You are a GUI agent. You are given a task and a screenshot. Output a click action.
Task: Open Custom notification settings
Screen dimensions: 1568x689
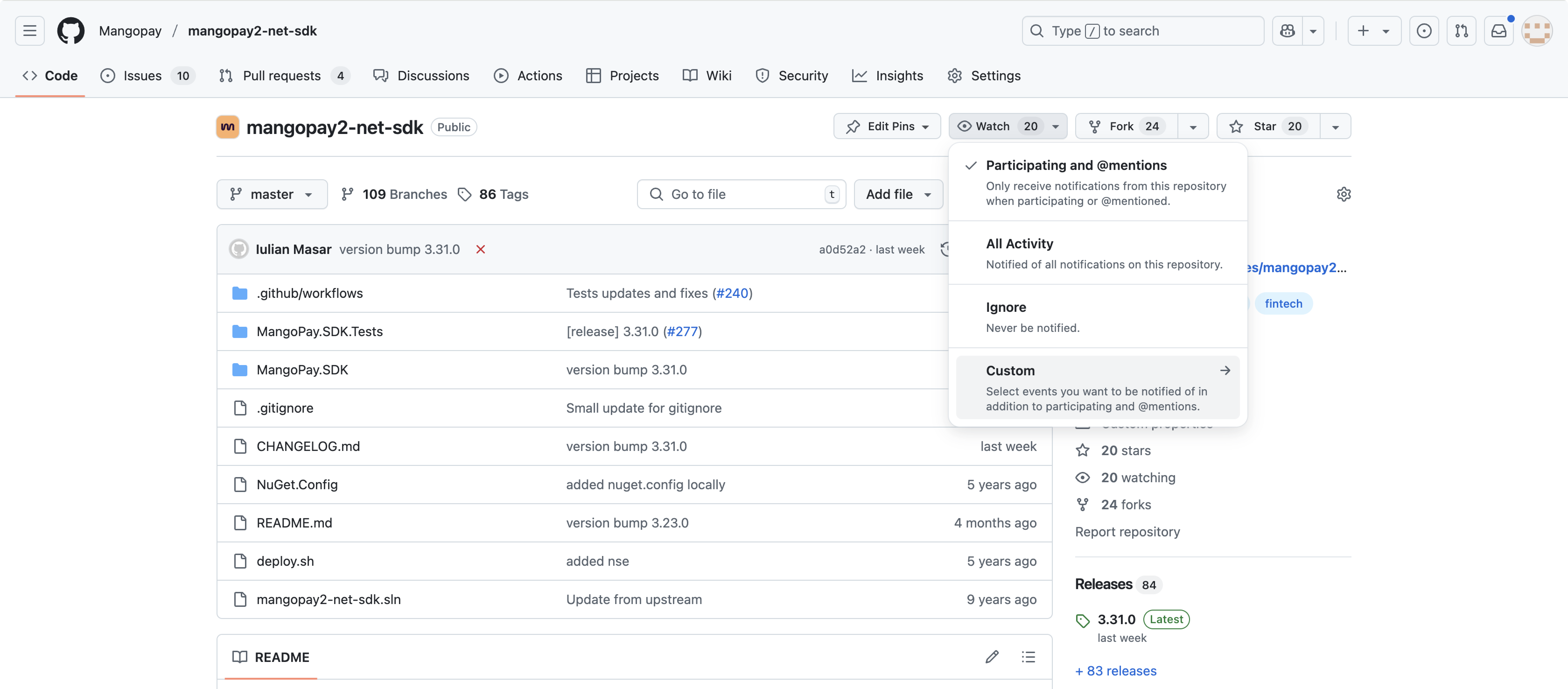1097,387
